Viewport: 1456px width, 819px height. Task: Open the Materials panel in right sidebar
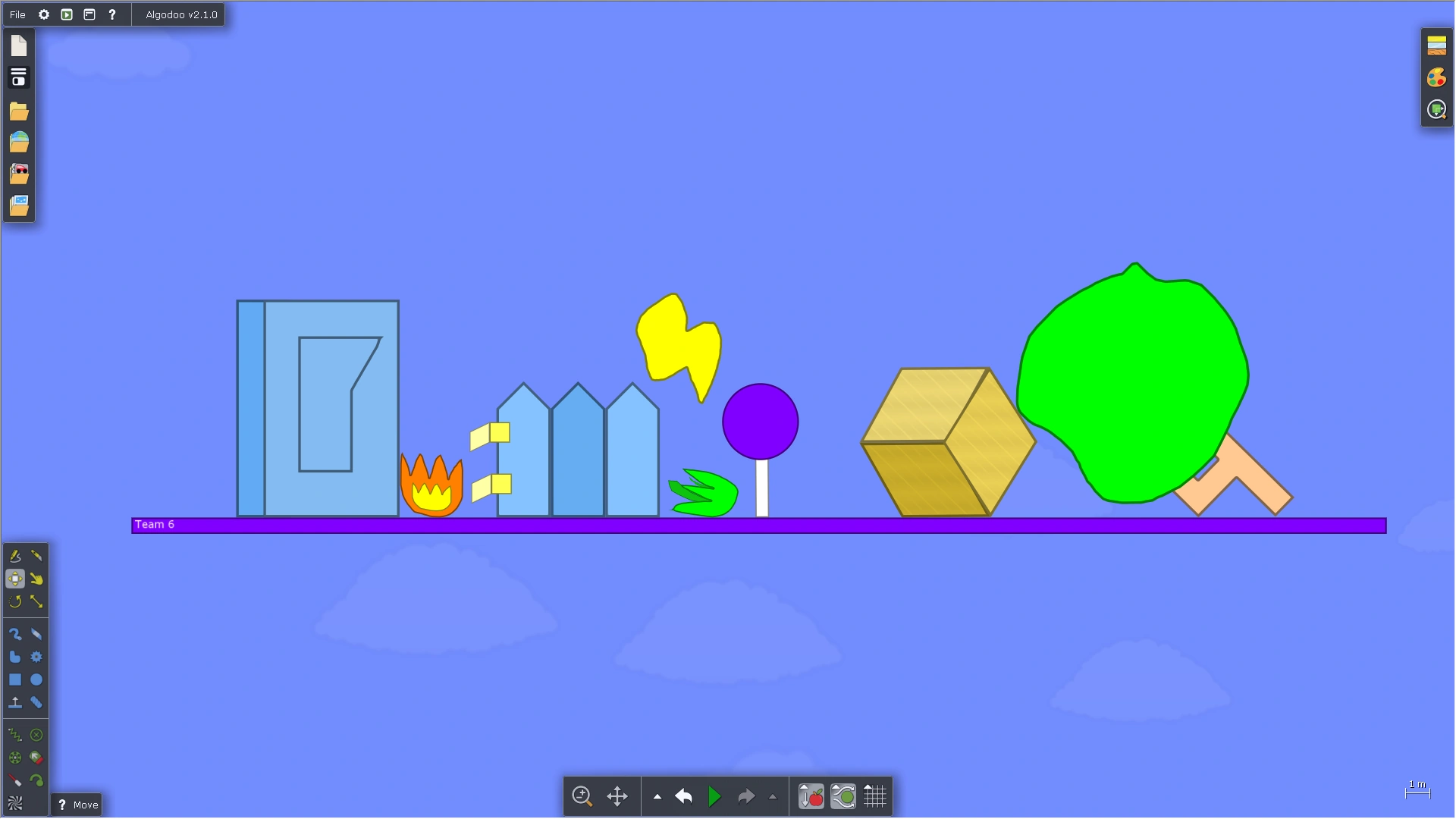point(1436,45)
